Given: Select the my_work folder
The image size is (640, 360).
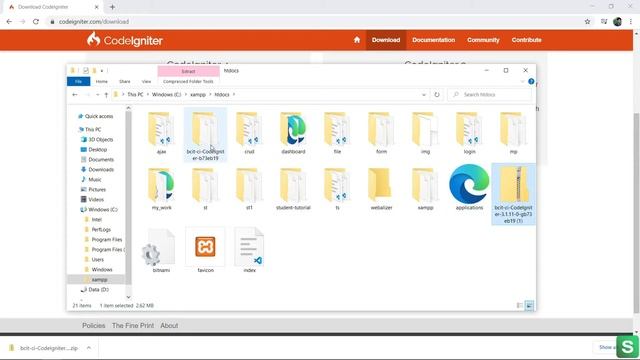Looking at the screenshot, I should (161, 189).
